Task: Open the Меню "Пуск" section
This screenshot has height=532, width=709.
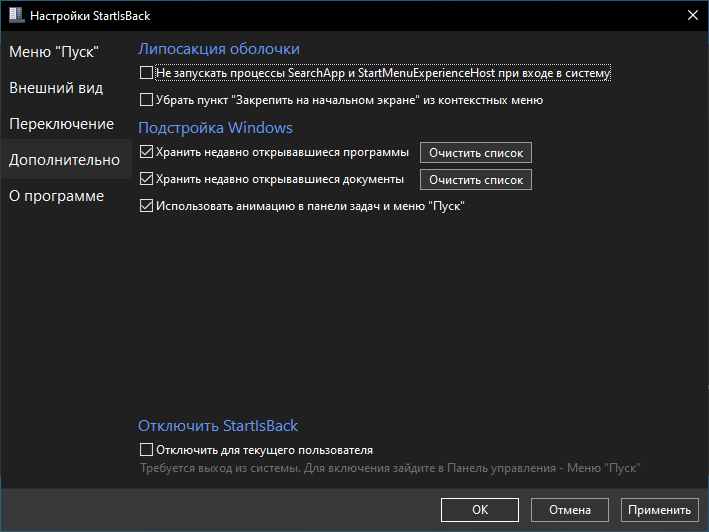Action: click(54, 52)
